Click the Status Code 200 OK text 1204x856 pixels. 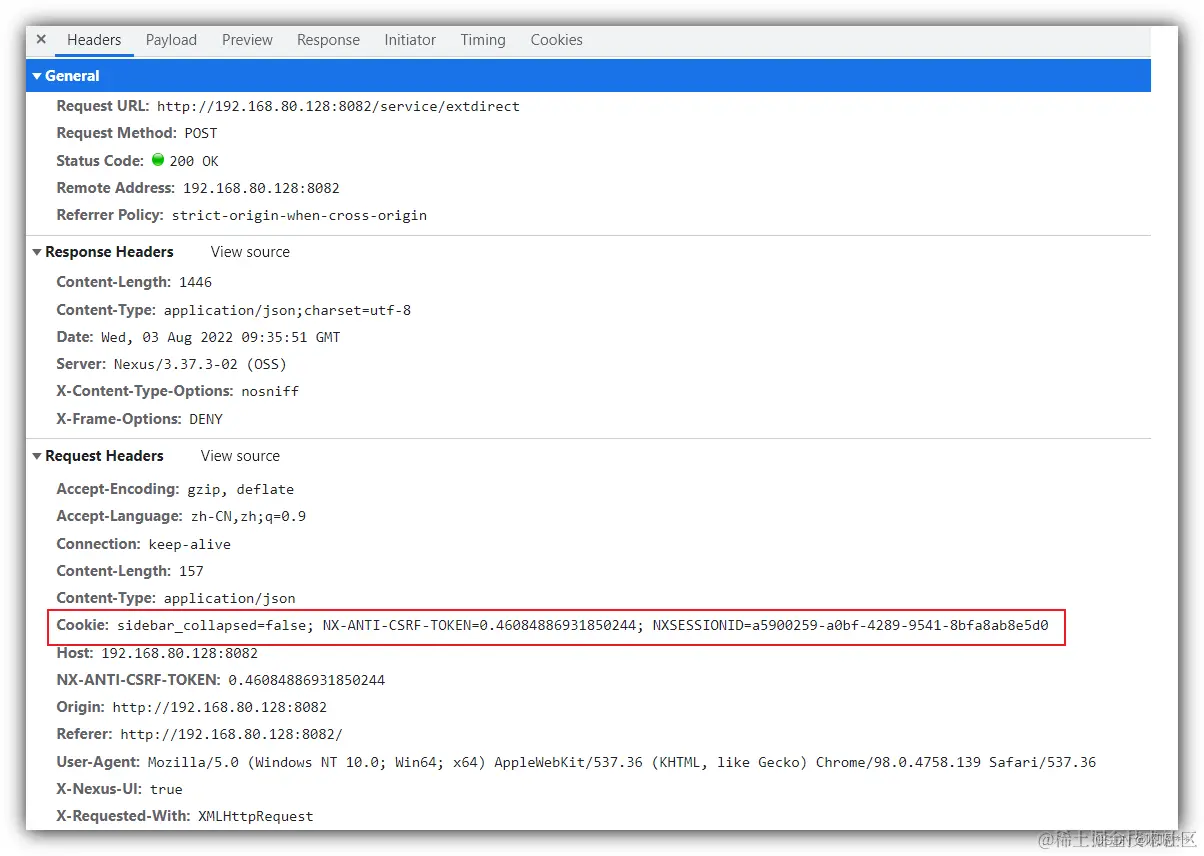point(194,161)
